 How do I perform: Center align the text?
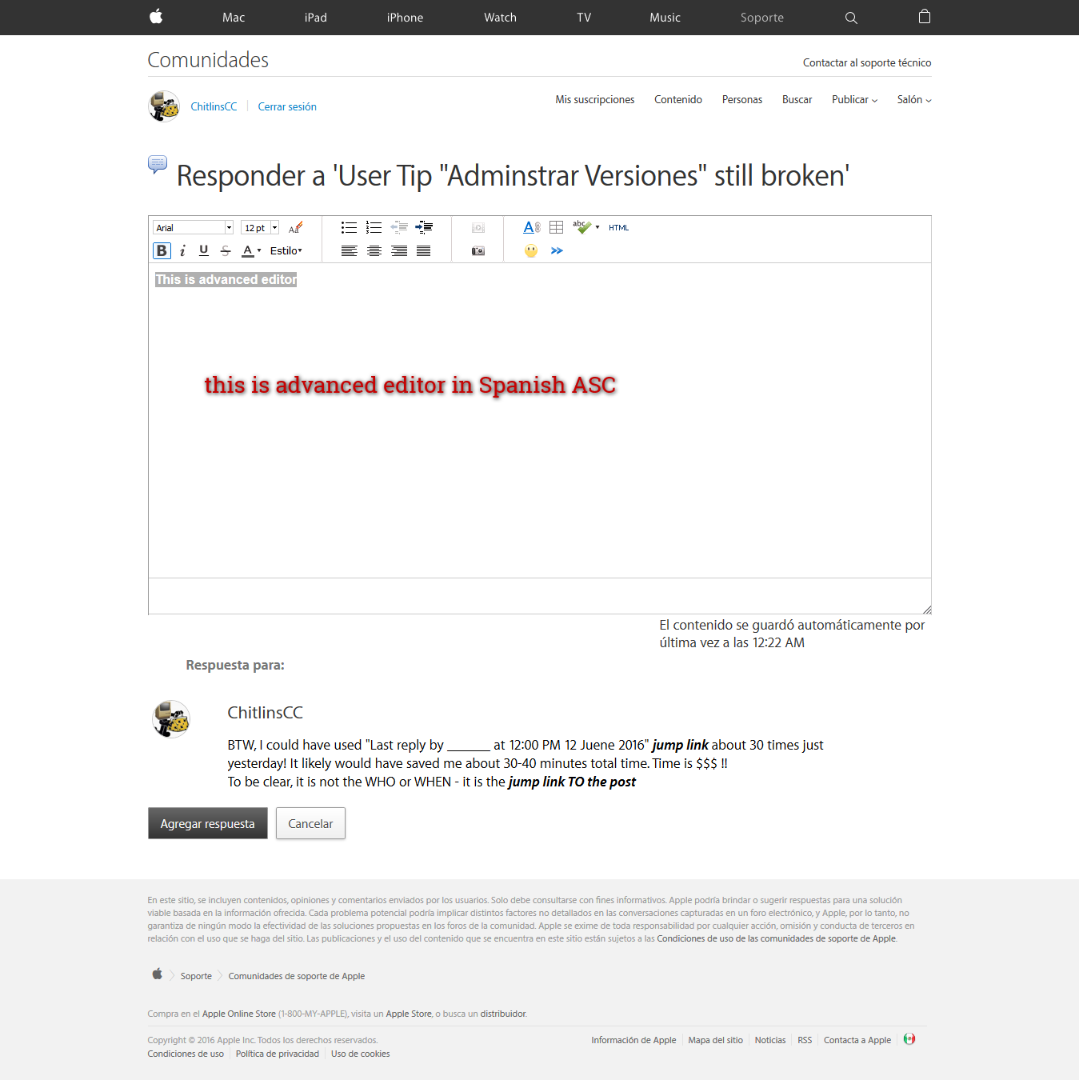374,251
